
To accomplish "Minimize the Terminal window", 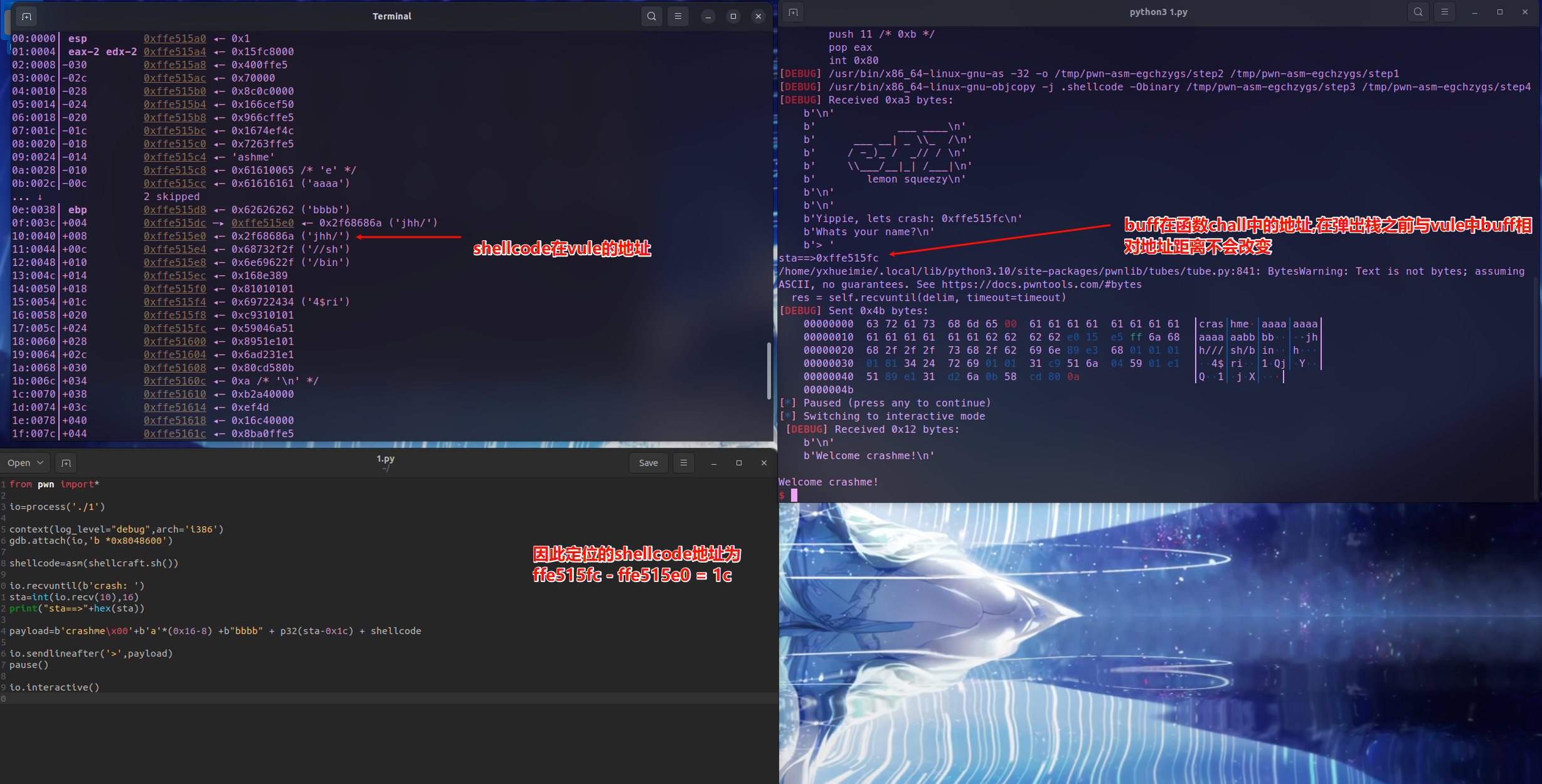I will click(708, 16).
